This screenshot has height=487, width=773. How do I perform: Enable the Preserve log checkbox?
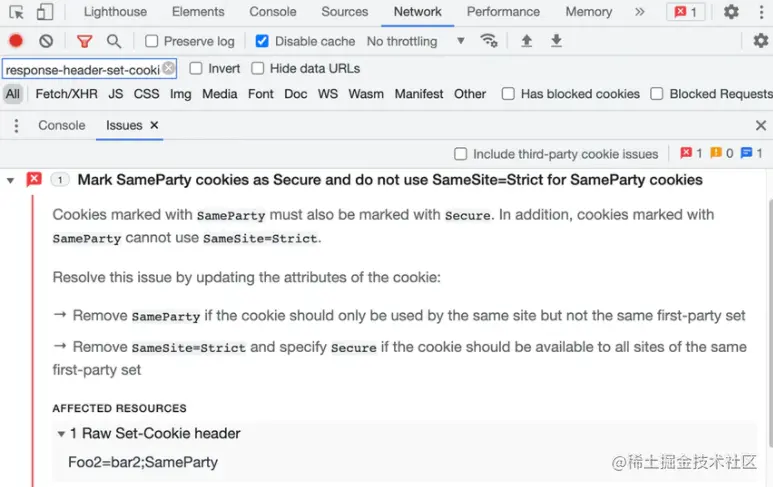click(151, 41)
